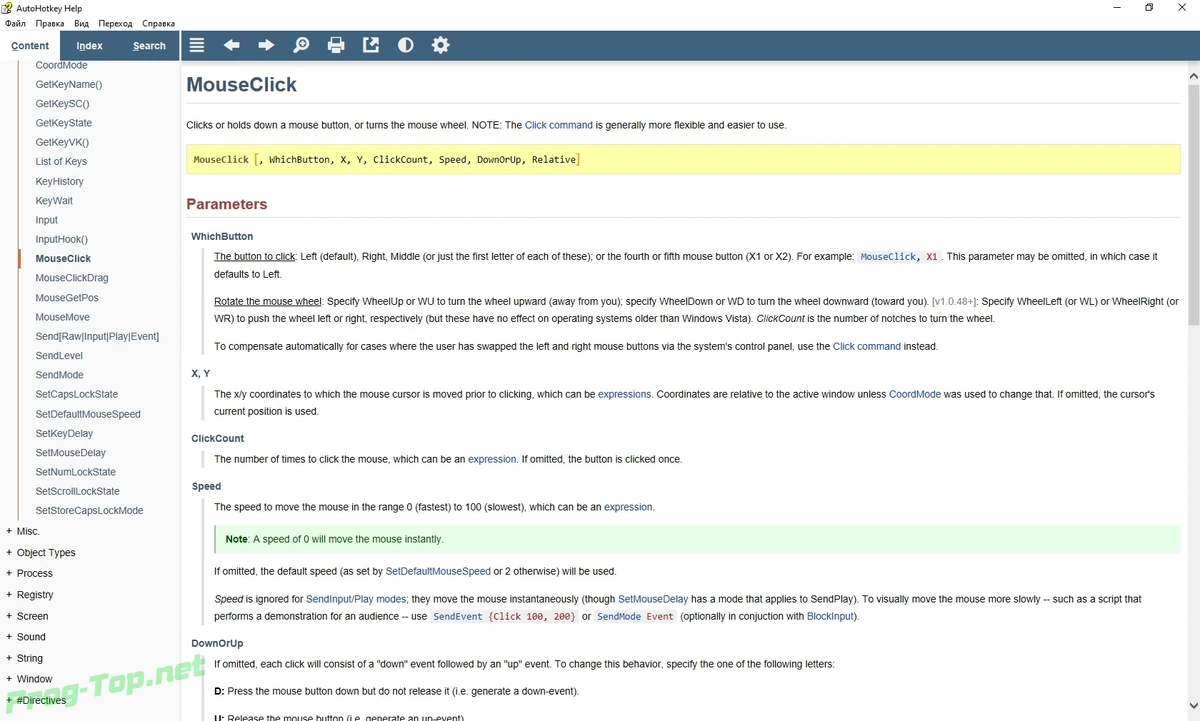Open SendMode in the contents tree

coord(59,375)
